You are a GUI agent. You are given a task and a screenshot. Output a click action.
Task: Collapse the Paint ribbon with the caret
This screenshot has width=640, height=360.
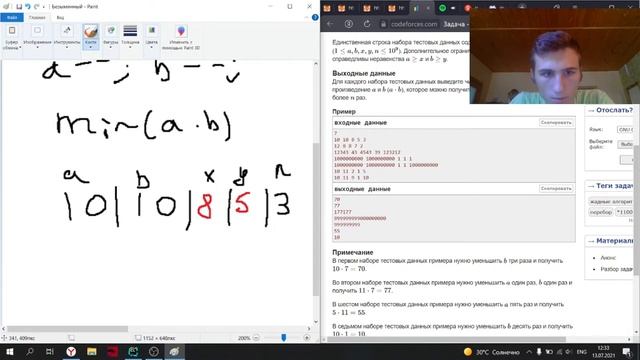[307, 17]
